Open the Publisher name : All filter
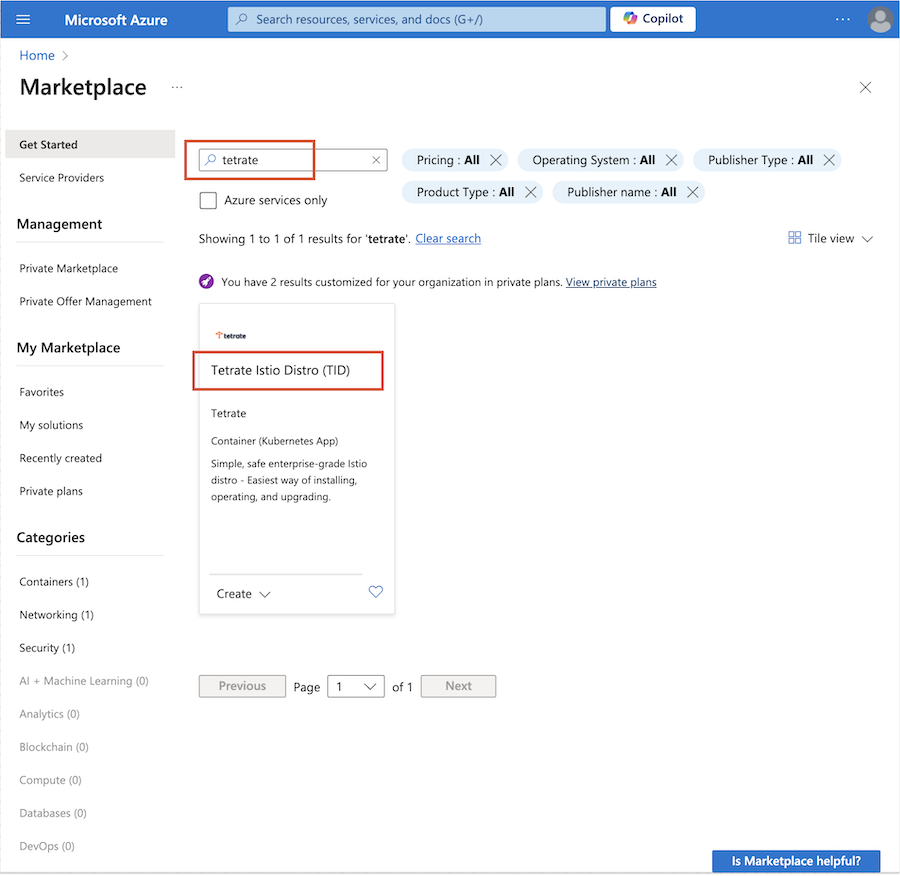900x876 pixels. coord(622,192)
